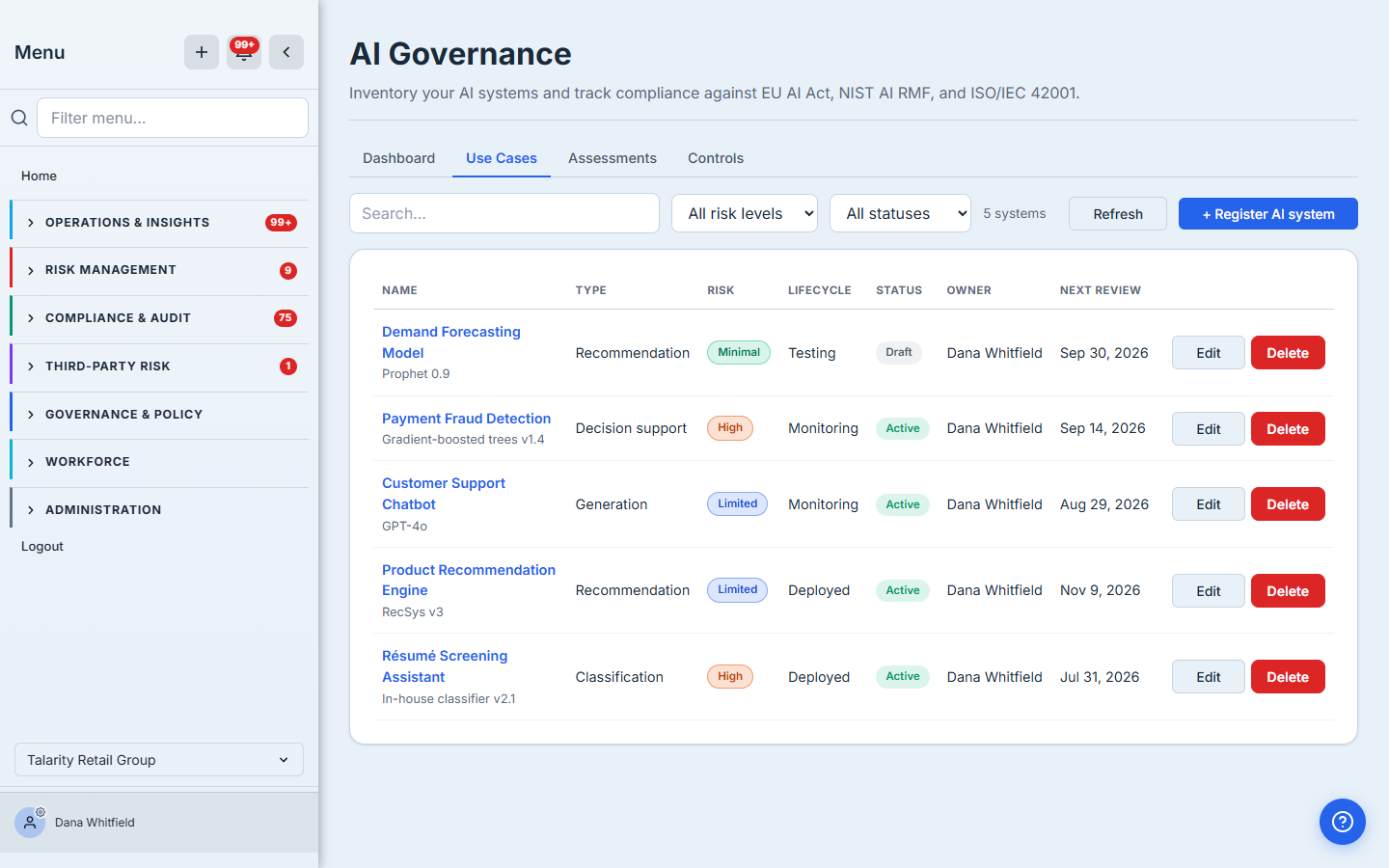The height and width of the screenshot is (868, 1389).
Task: Open the Talarity Retail Group organization selector
Action: coord(159,760)
